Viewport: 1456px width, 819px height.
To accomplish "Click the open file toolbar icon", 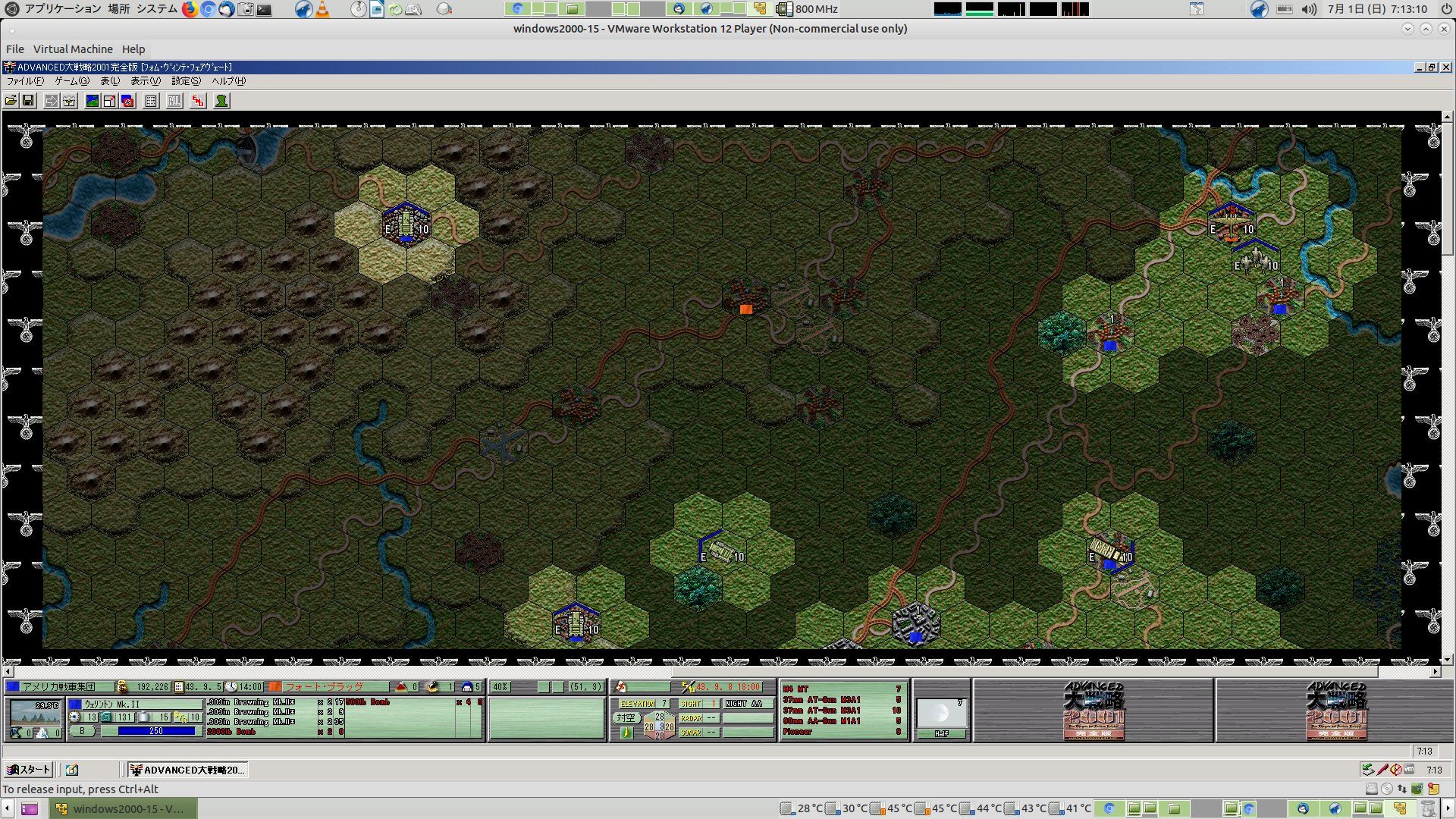I will (11, 101).
